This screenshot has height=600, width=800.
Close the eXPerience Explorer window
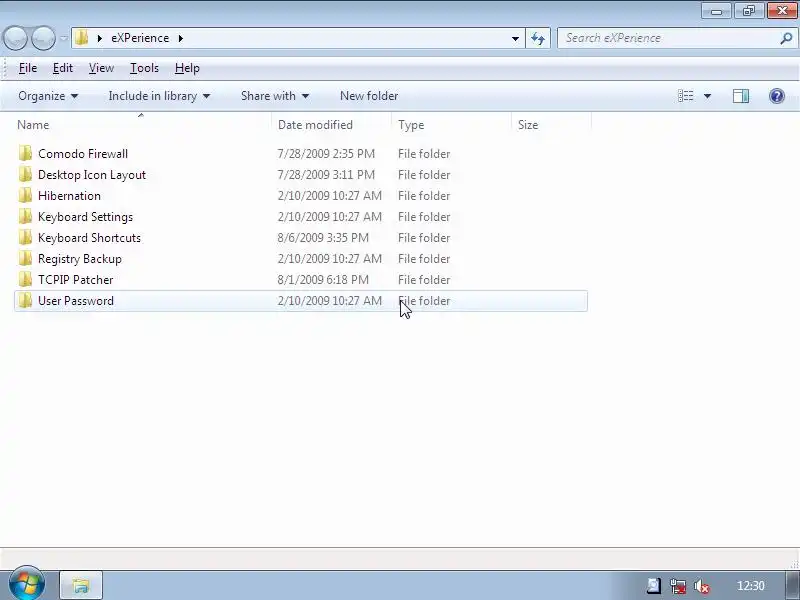[x=782, y=11]
